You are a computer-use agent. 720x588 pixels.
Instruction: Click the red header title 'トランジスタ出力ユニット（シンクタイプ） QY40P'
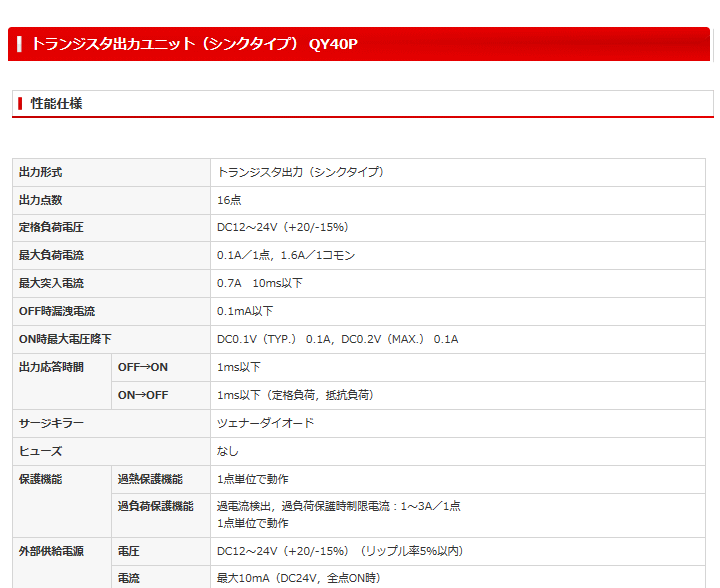coord(194,44)
